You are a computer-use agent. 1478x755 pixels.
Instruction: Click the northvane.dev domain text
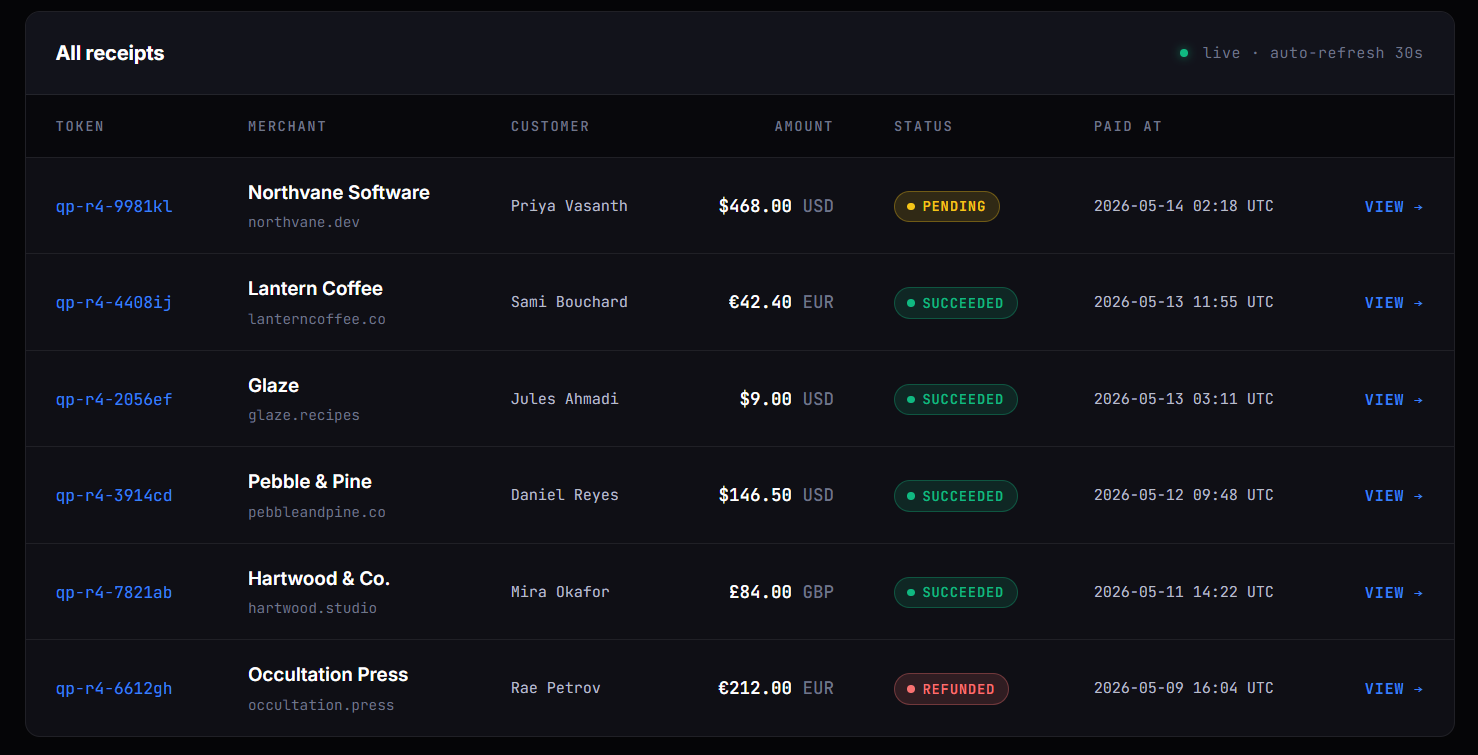[x=304, y=223]
